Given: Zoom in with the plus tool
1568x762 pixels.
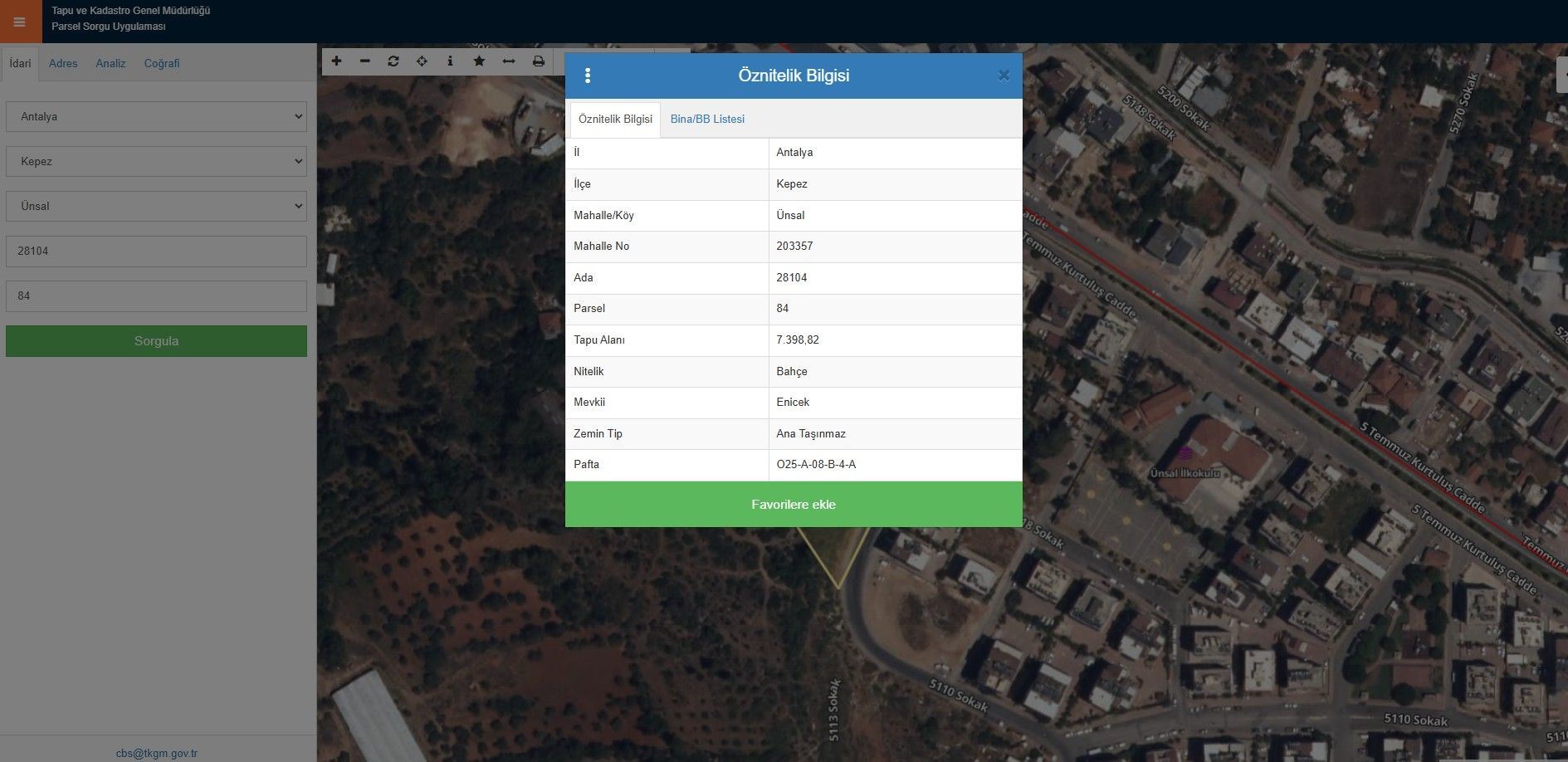Looking at the screenshot, I should click(x=336, y=61).
